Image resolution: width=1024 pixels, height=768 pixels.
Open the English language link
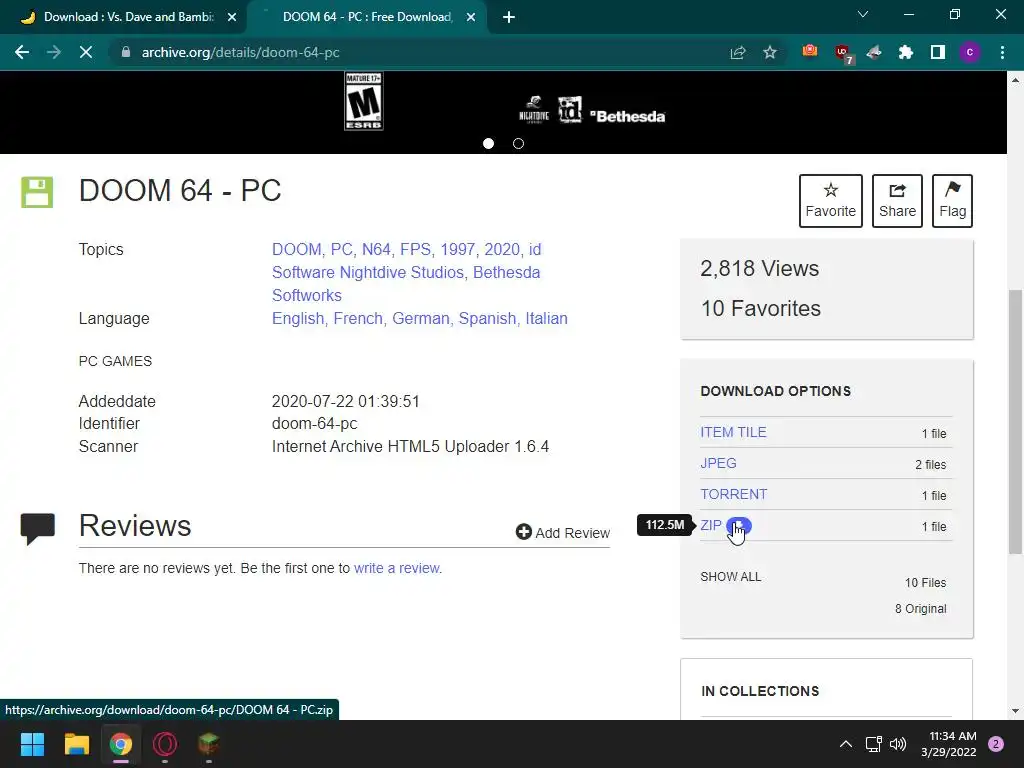pos(300,319)
